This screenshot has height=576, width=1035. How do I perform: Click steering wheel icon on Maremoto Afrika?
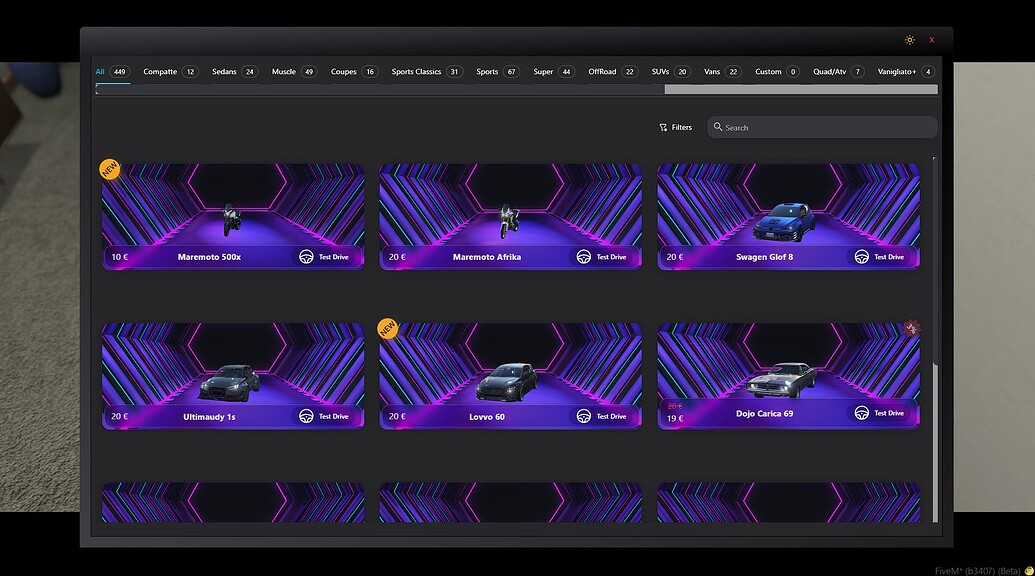584,257
